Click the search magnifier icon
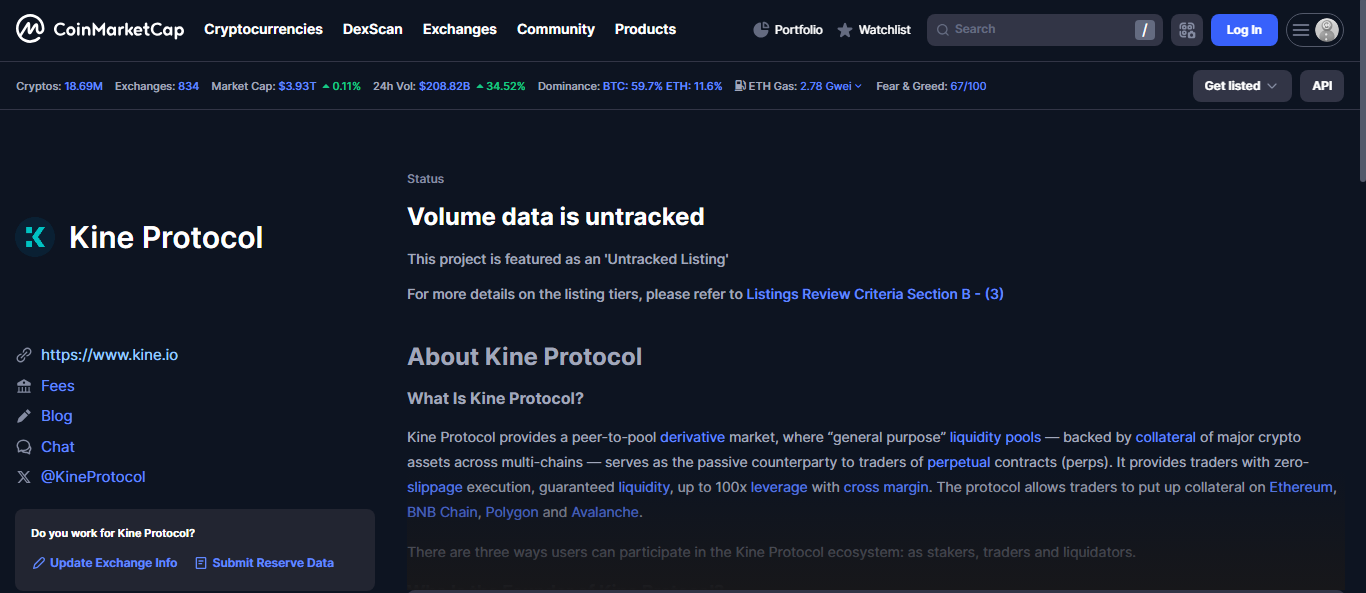 point(943,30)
